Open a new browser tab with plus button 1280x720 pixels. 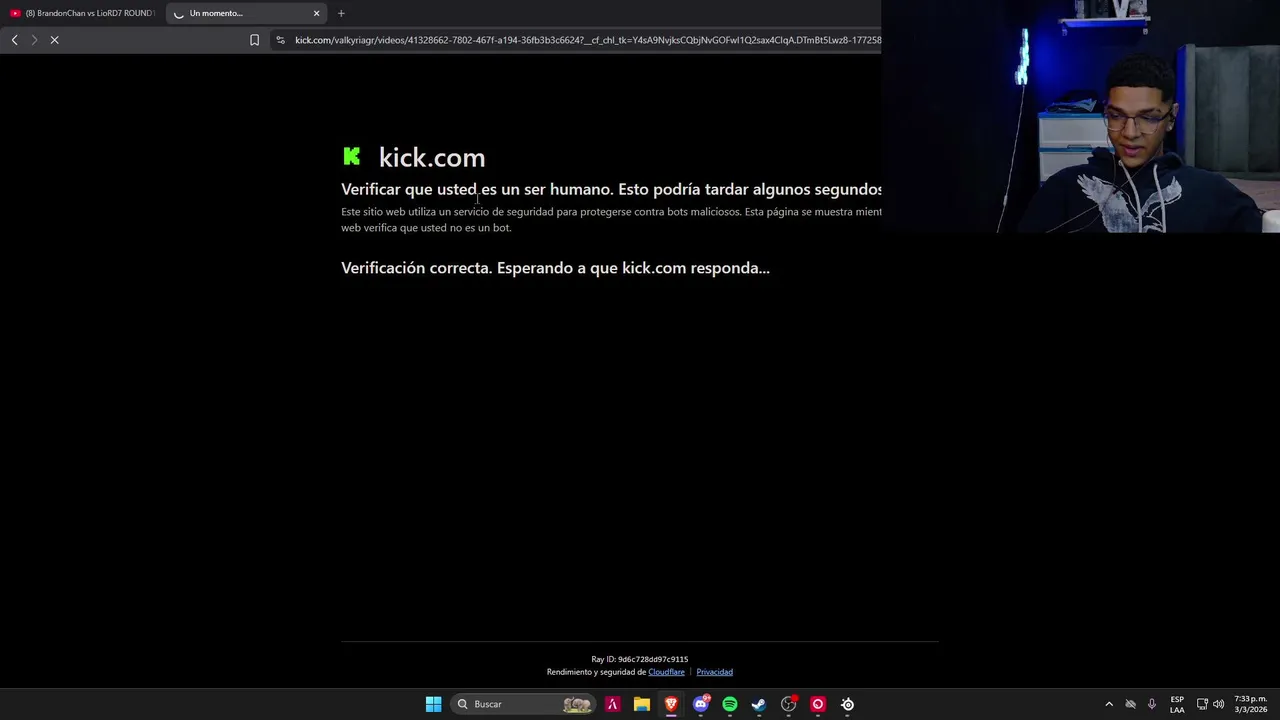[341, 13]
